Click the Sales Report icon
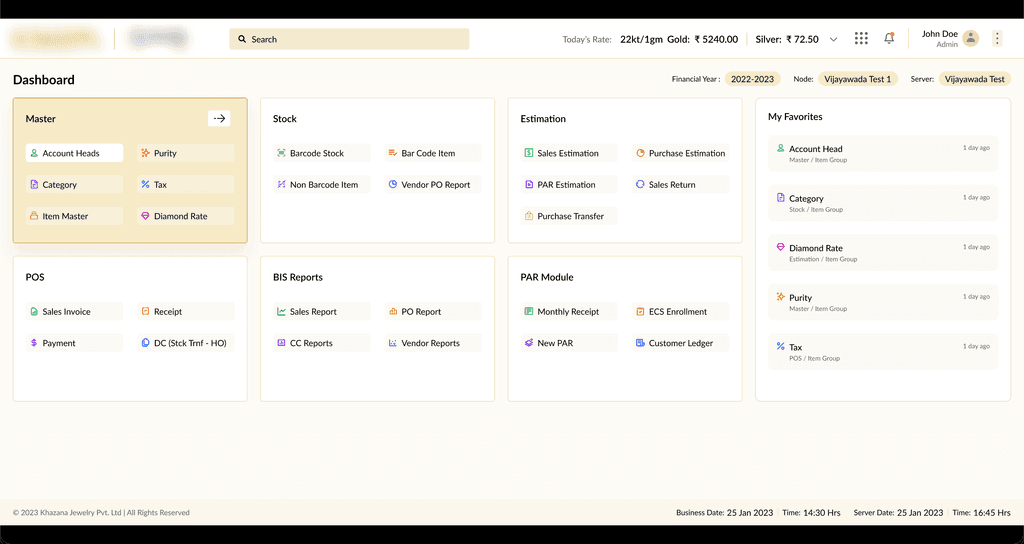Image resolution: width=1024 pixels, height=544 pixels. pyautogui.click(x=281, y=312)
